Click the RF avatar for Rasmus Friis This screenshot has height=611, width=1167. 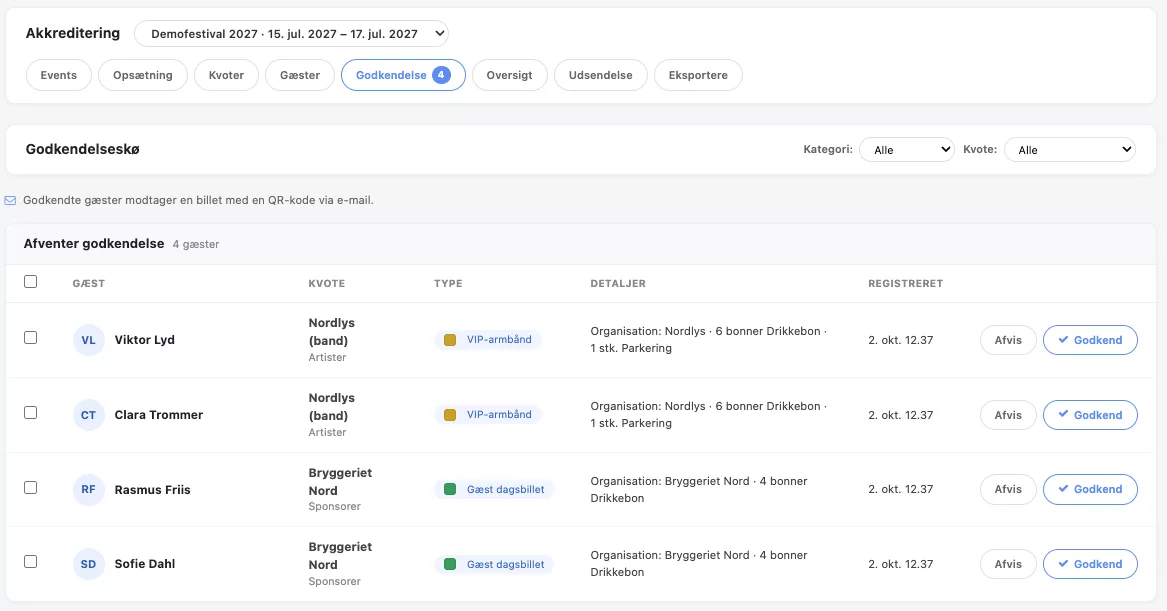89,490
